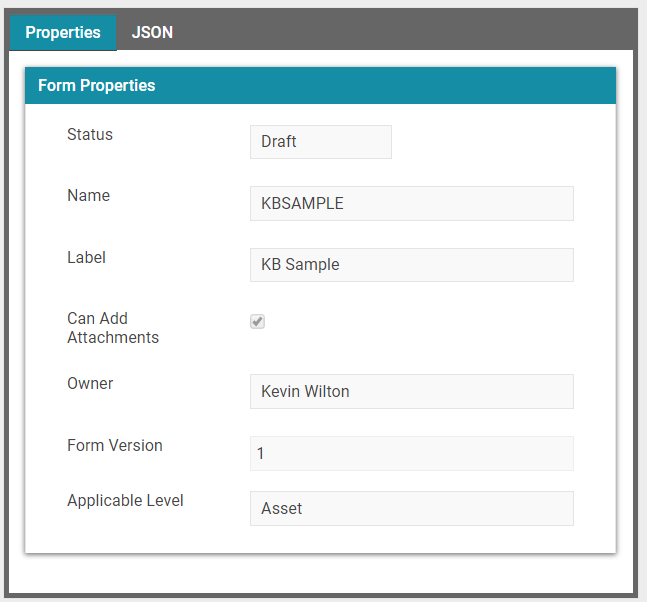Open the Status field showing Draft
This screenshot has width=647, height=602.
pos(321,142)
